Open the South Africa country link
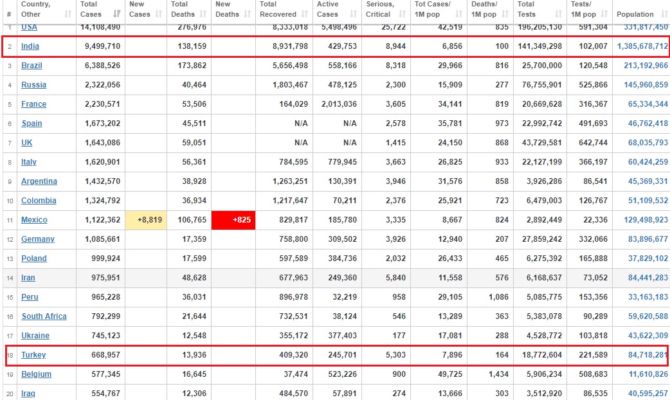The height and width of the screenshot is (400, 670). (44, 316)
